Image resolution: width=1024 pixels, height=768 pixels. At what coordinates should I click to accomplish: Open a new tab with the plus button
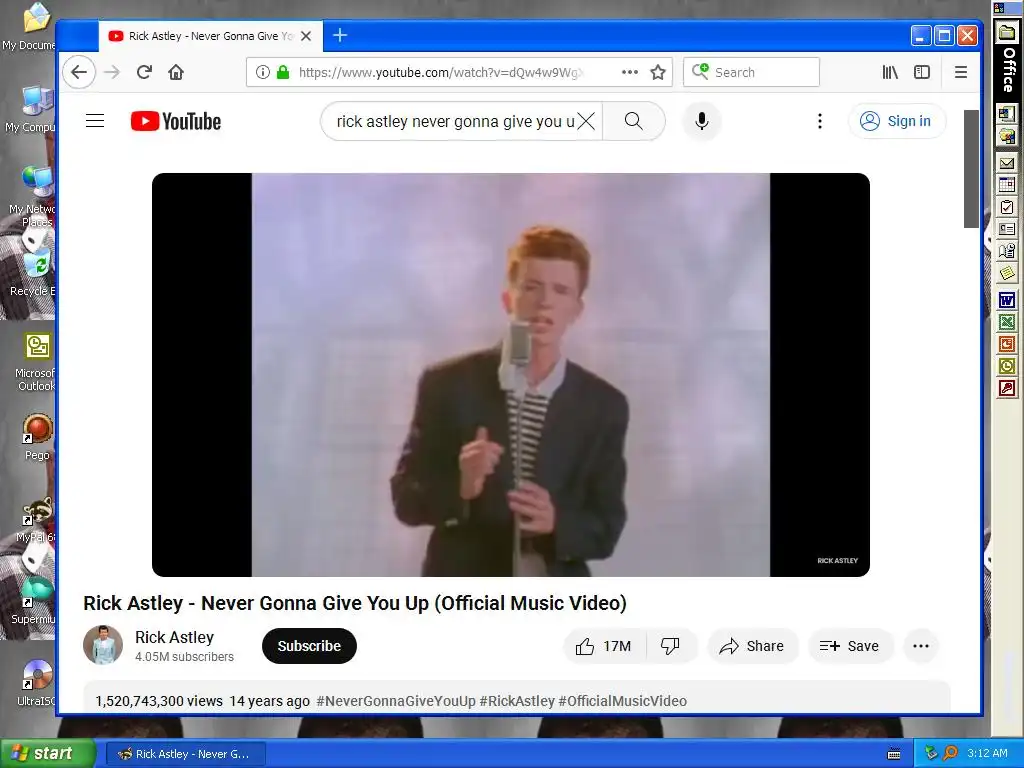[340, 35]
